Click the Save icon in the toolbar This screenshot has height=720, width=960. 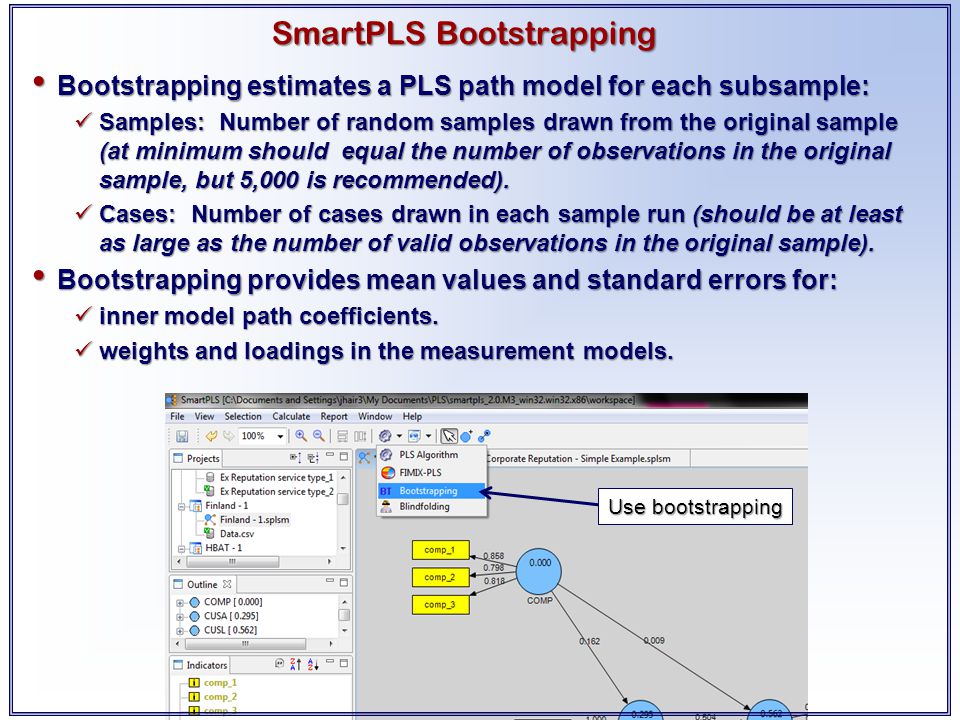(182, 436)
